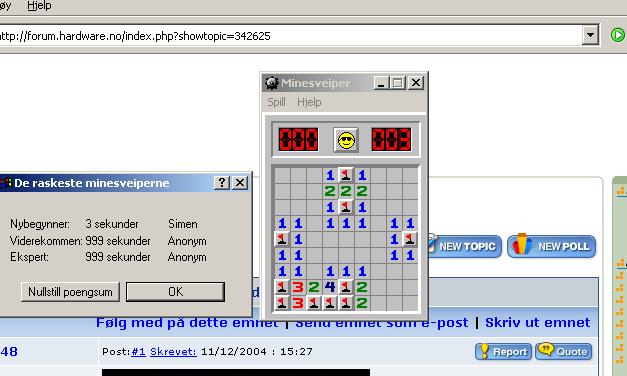Follow the Skriv ut emnet link
This screenshot has height=376, width=627.
(537, 322)
